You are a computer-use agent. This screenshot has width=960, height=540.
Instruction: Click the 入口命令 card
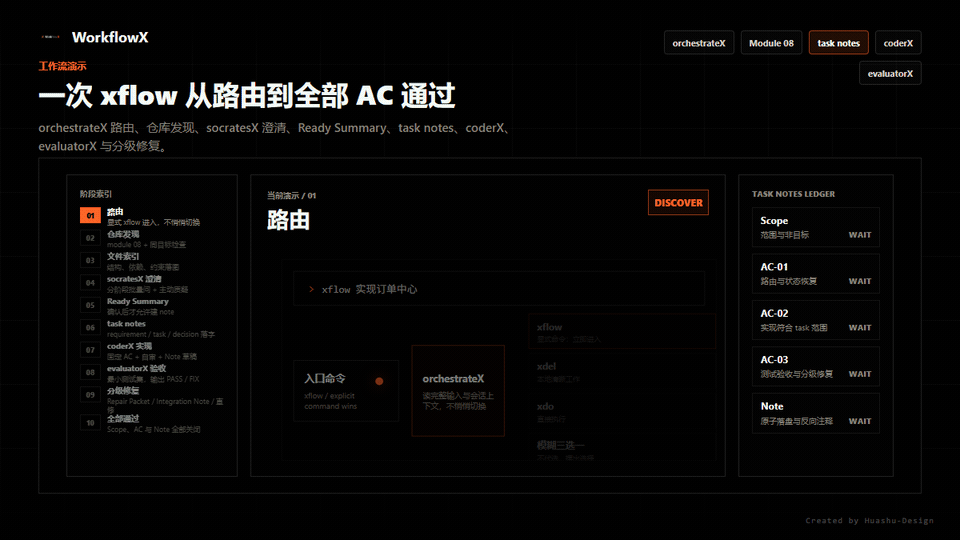click(346, 391)
